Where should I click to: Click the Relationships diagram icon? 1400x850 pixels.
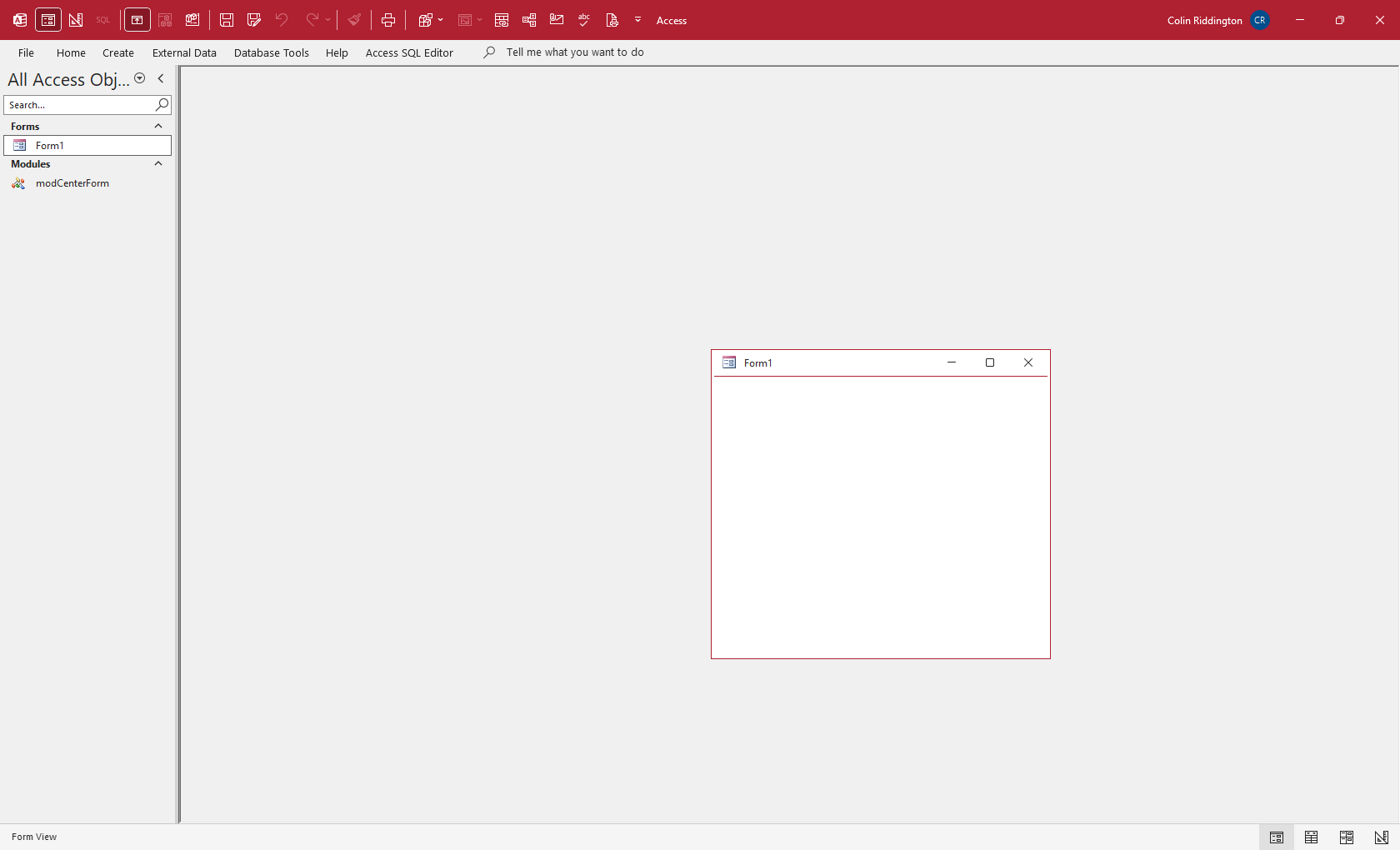point(529,20)
